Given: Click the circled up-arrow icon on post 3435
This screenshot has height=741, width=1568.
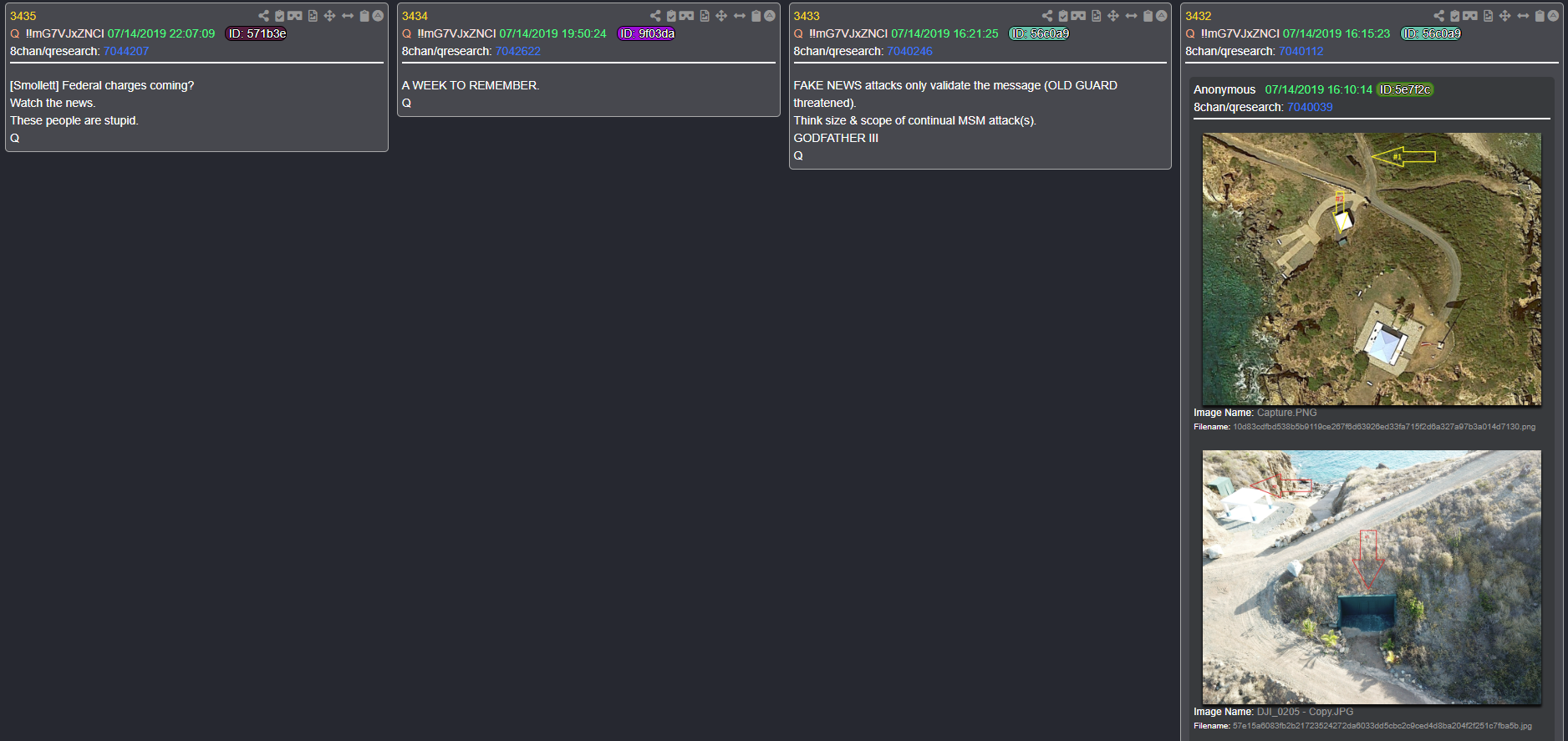Looking at the screenshot, I should click(378, 16).
